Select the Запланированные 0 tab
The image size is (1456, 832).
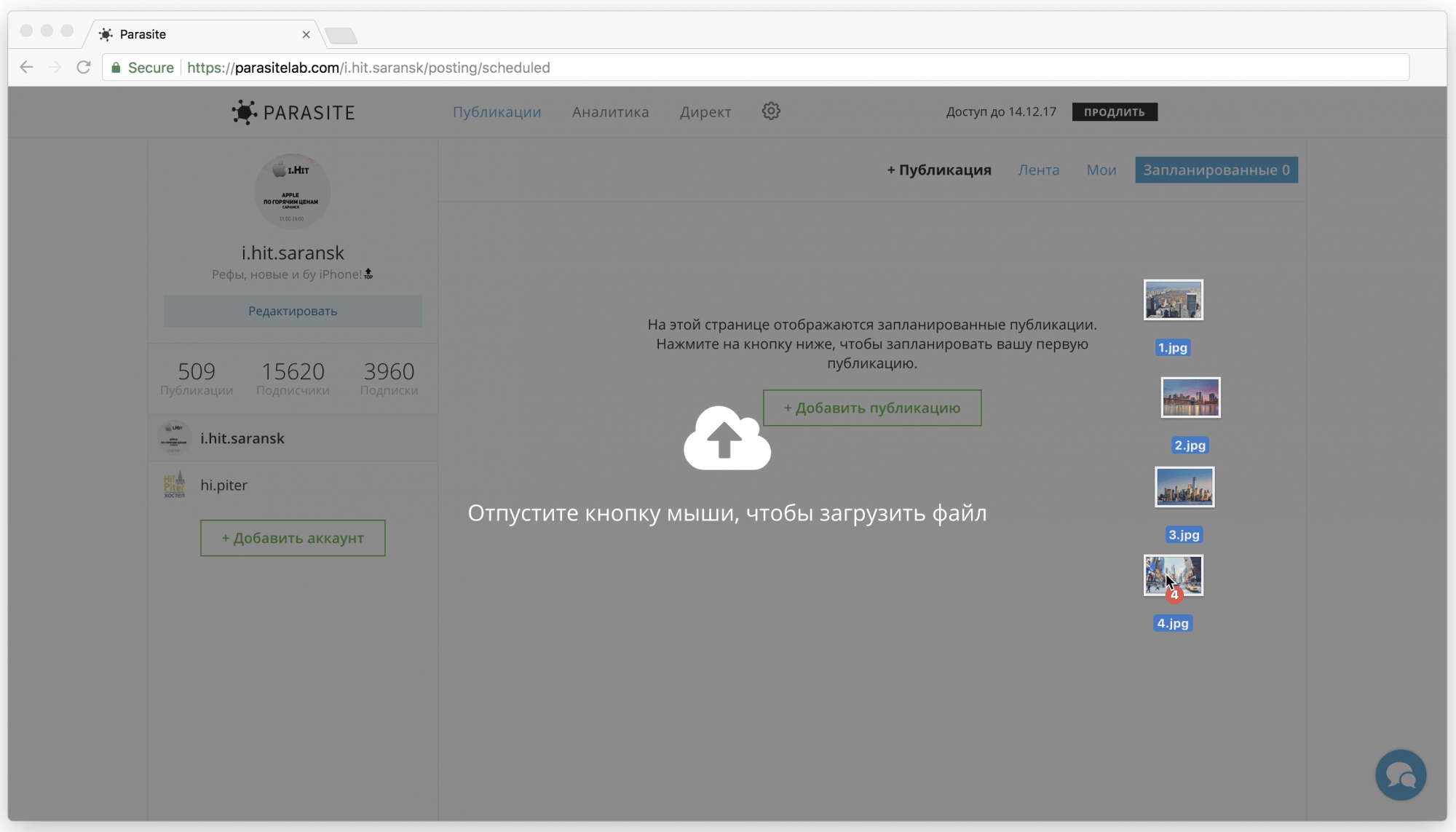[x=1216, y=170]
